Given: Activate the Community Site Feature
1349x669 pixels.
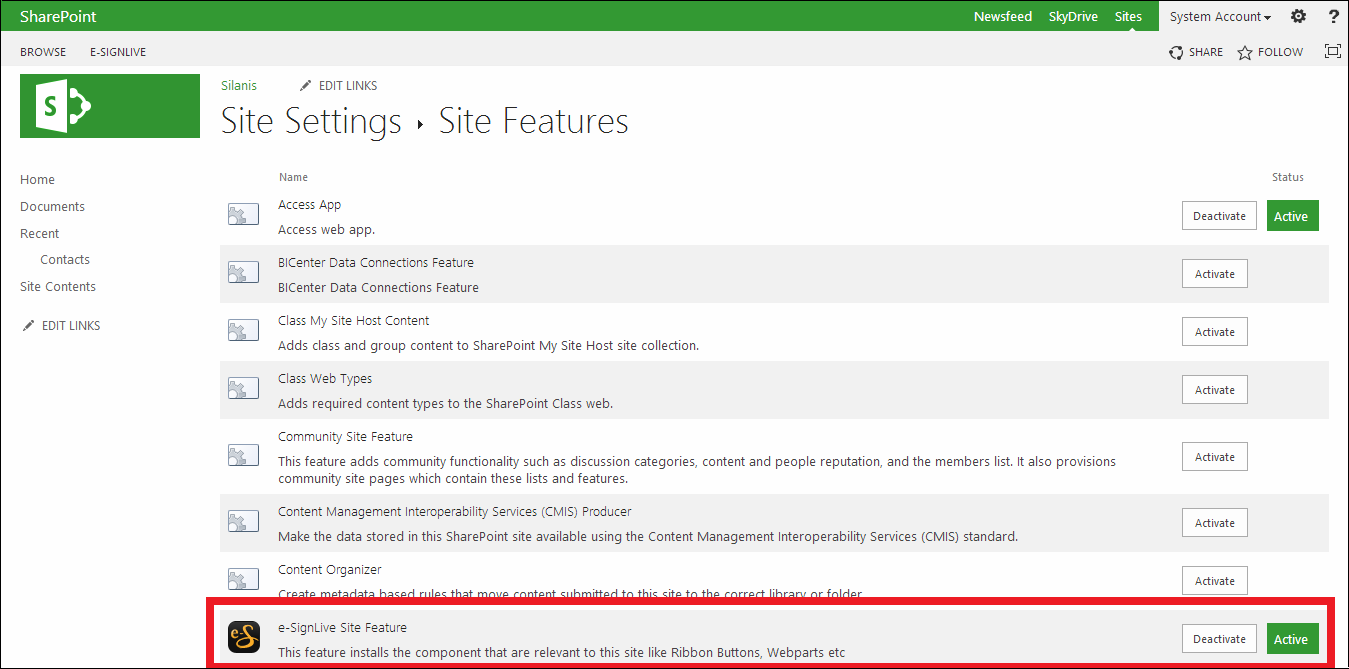Looking at the screenshot, I should tap(1214, 457).
